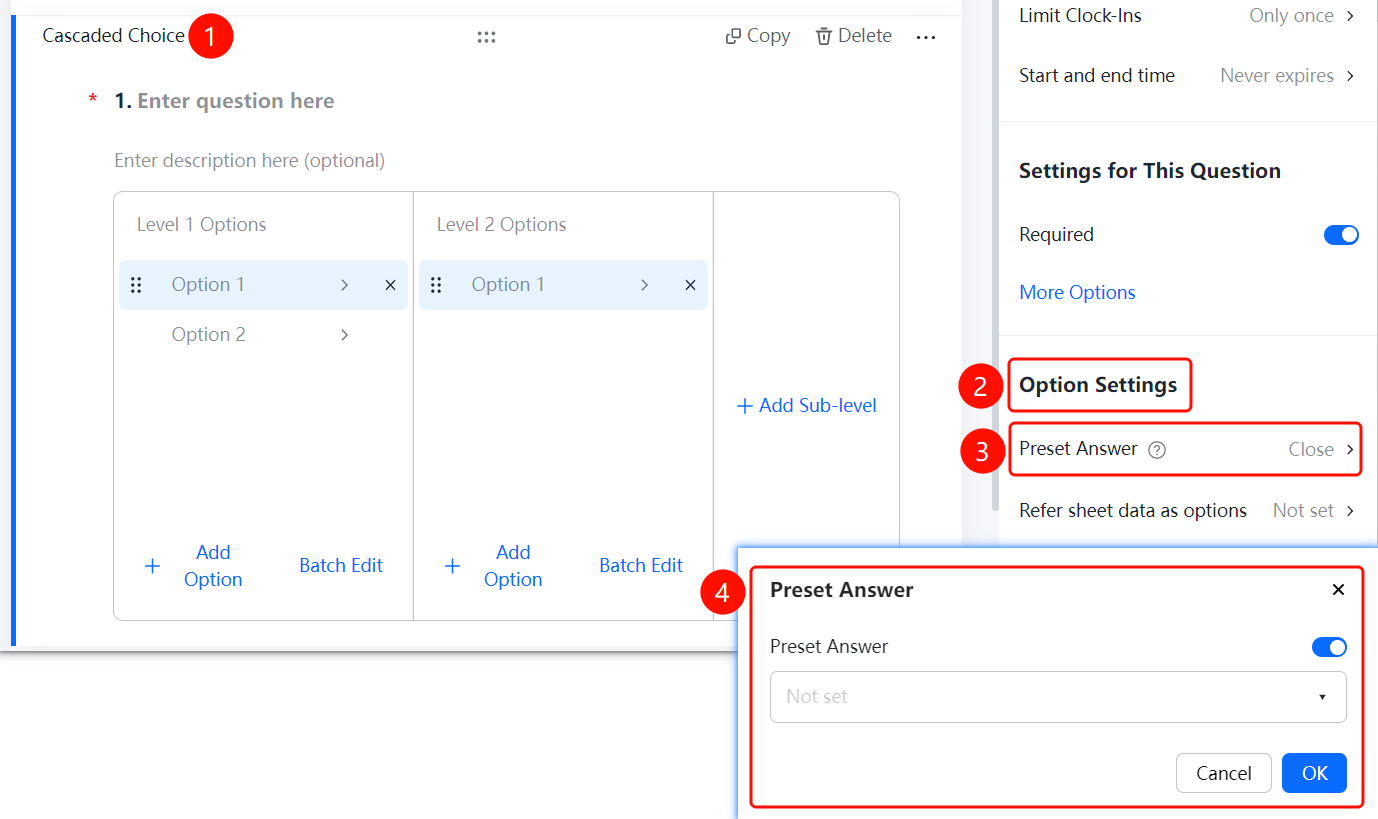Screen dimensions: 1378x819
Task: Expand Level 1 Option 2 chevron
Action: (344, 335)
